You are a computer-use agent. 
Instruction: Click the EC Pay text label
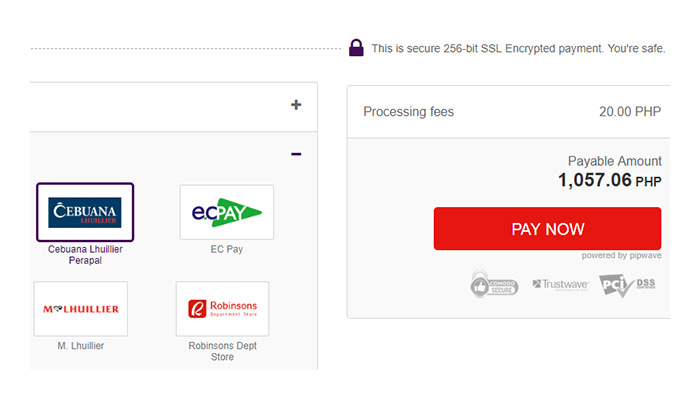pyautogui.click(x=226, y=249)
